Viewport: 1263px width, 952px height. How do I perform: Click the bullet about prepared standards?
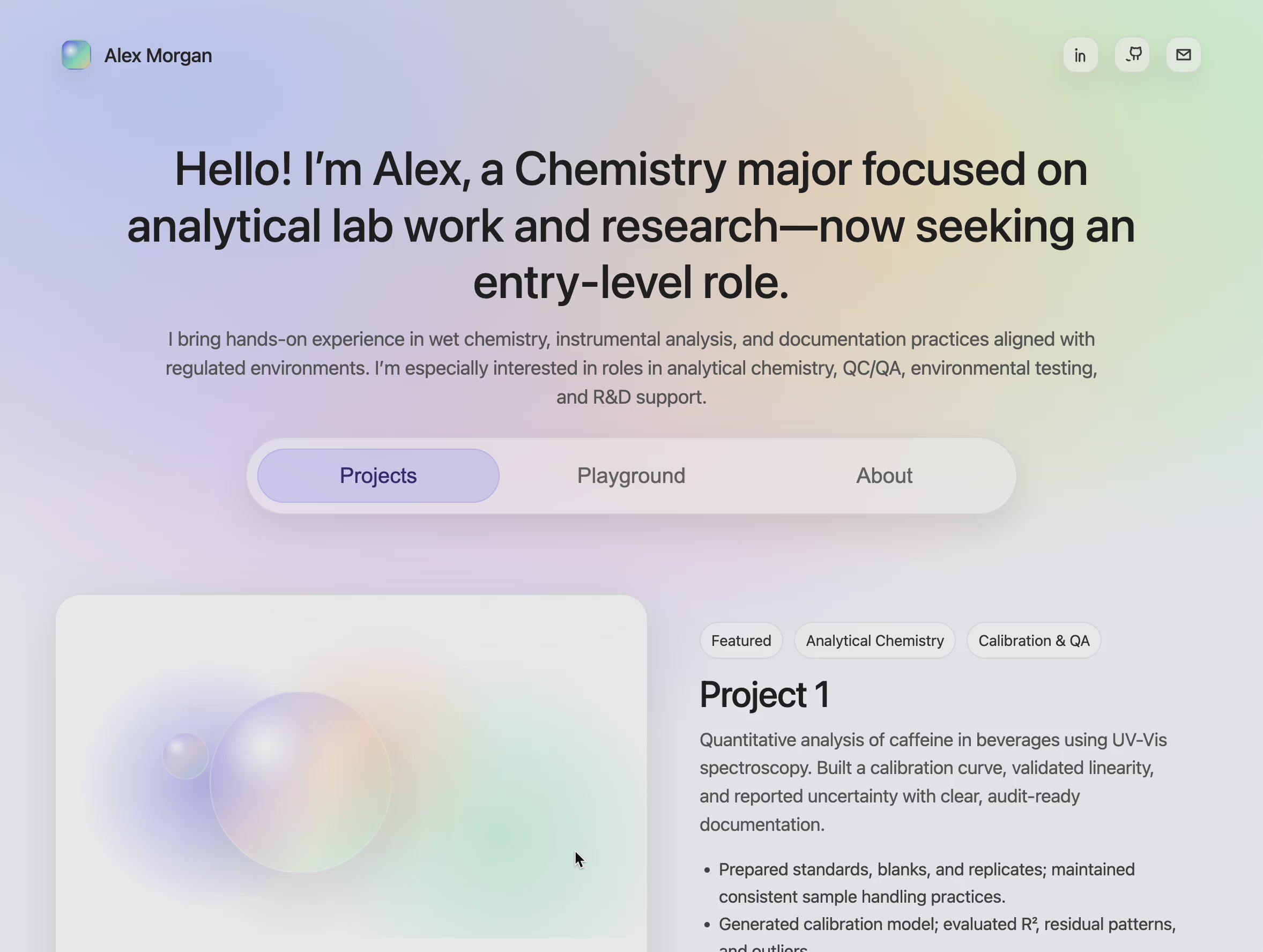coord(926,882)
